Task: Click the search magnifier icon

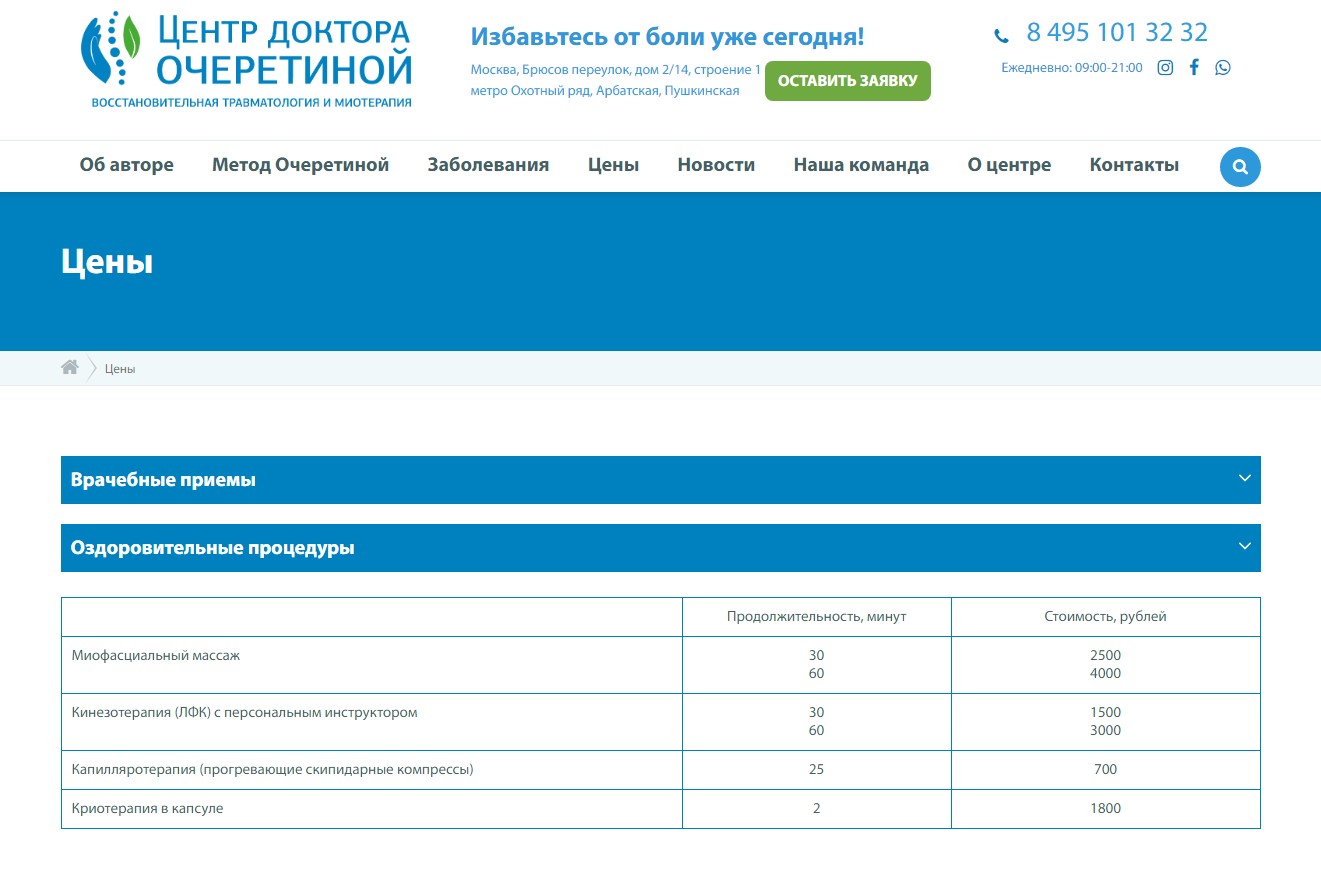Action: point(1240,167)
